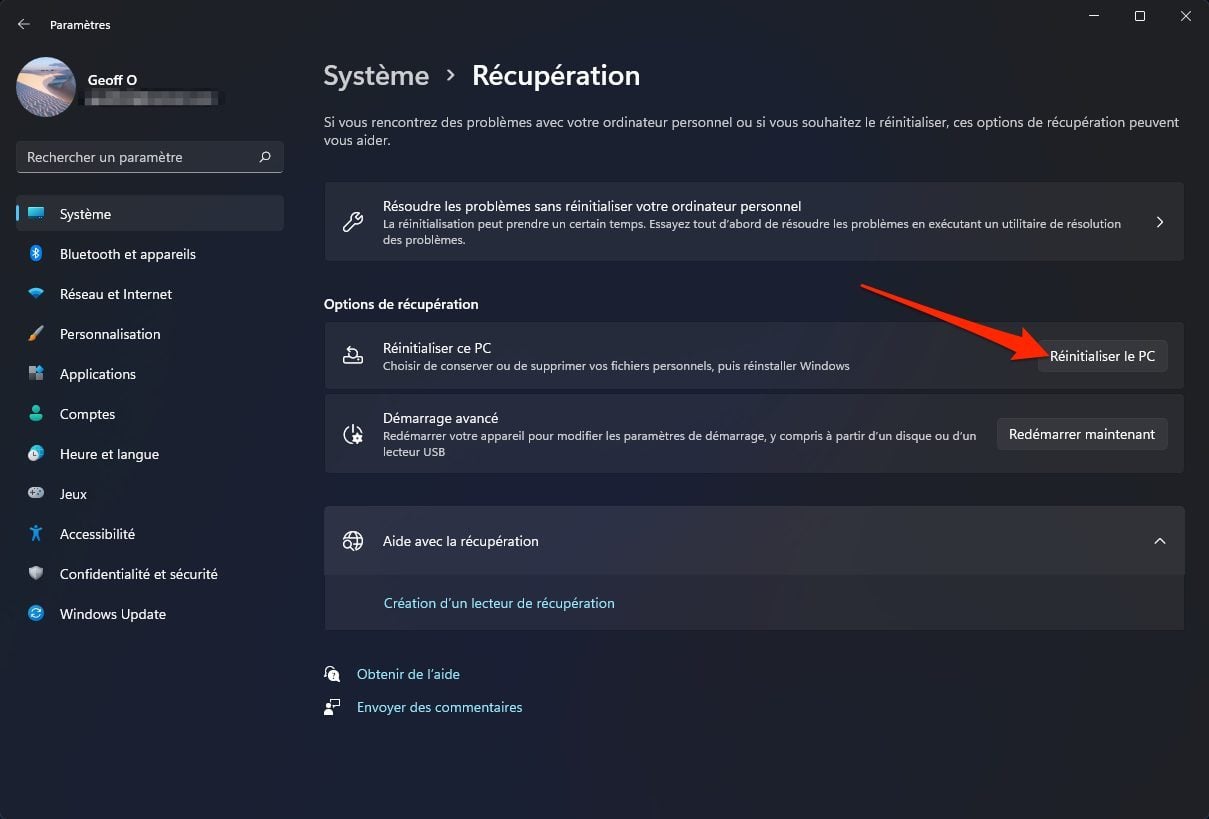Click the Système monitor icon
The height and width of the screenshot is (819, 1209).
(x=36, y=214)
